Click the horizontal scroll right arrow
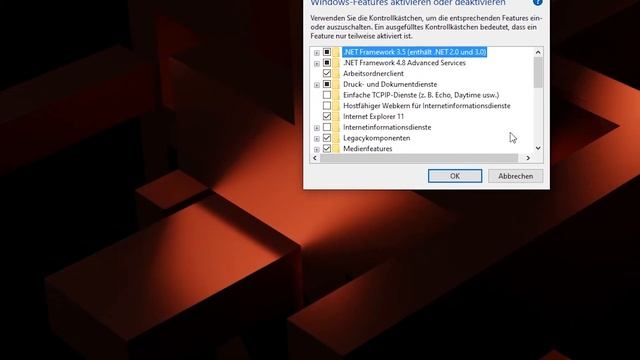Image resolution: width=640 pixels, height=360 pixels. [x=528, y=158]
